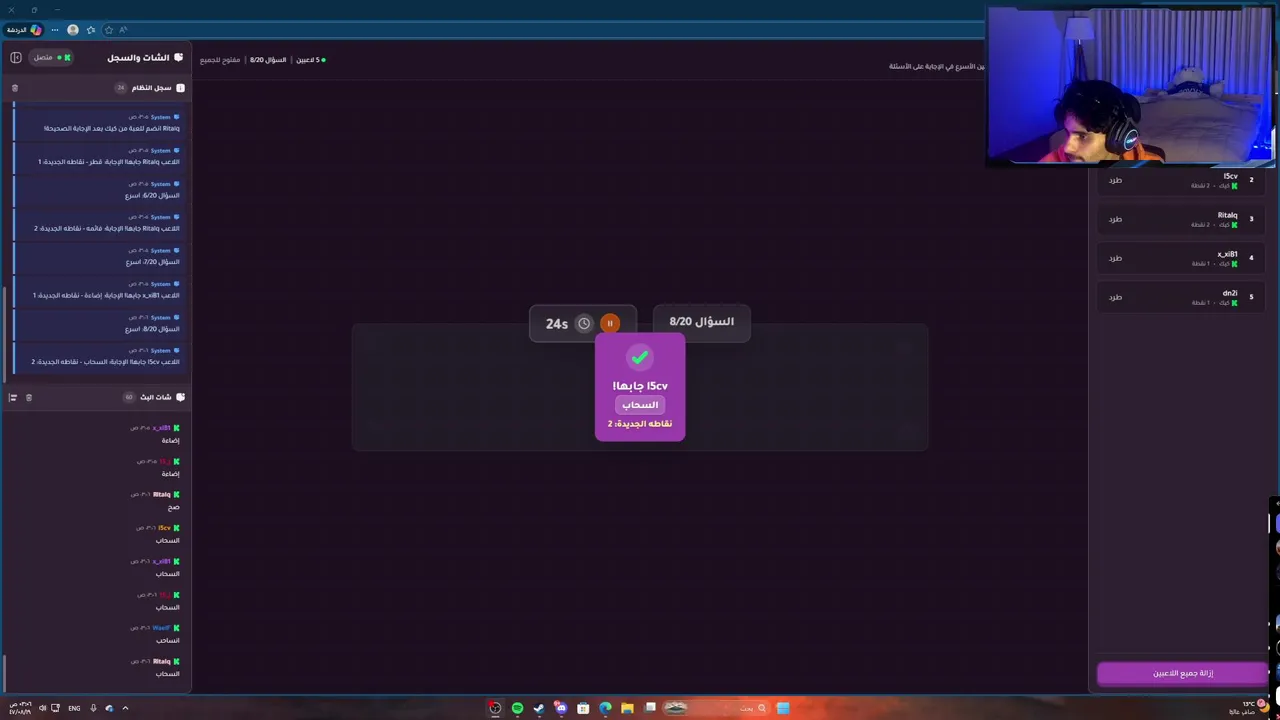Open Discord from the taskbar

tap(561, 708)
